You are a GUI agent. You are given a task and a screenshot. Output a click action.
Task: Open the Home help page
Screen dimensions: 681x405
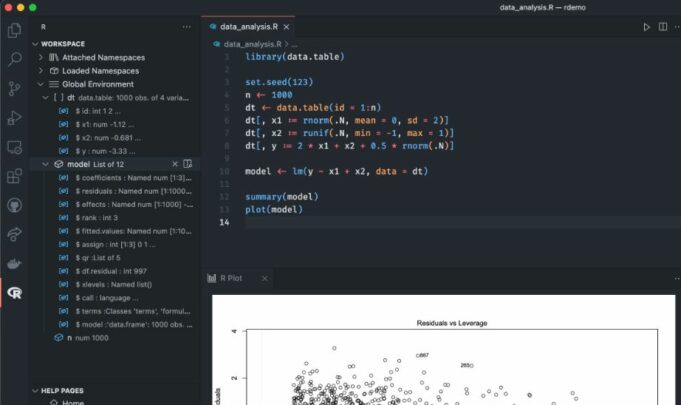coord(73,402)
